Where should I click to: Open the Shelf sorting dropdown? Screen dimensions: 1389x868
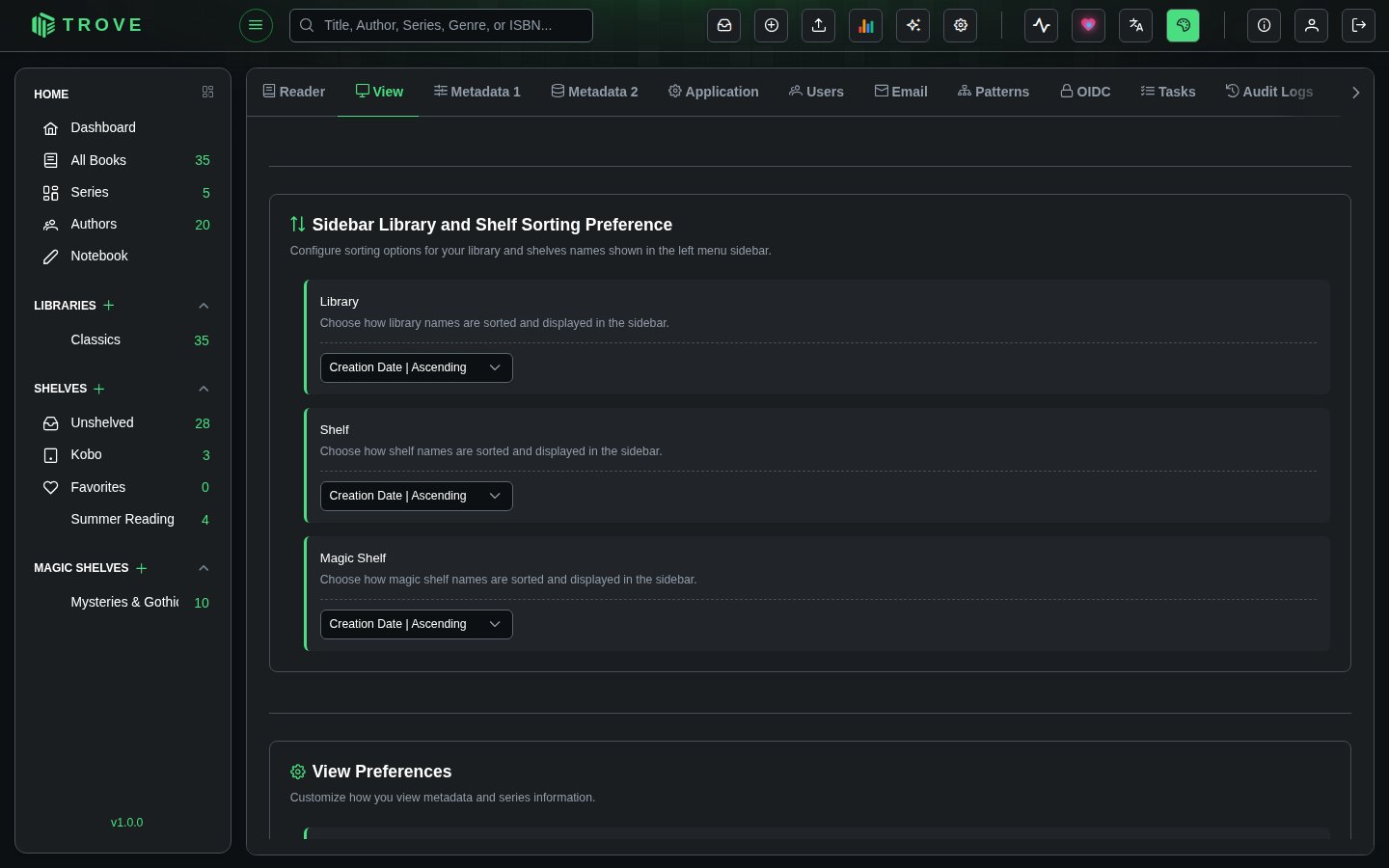pos(416,496)
